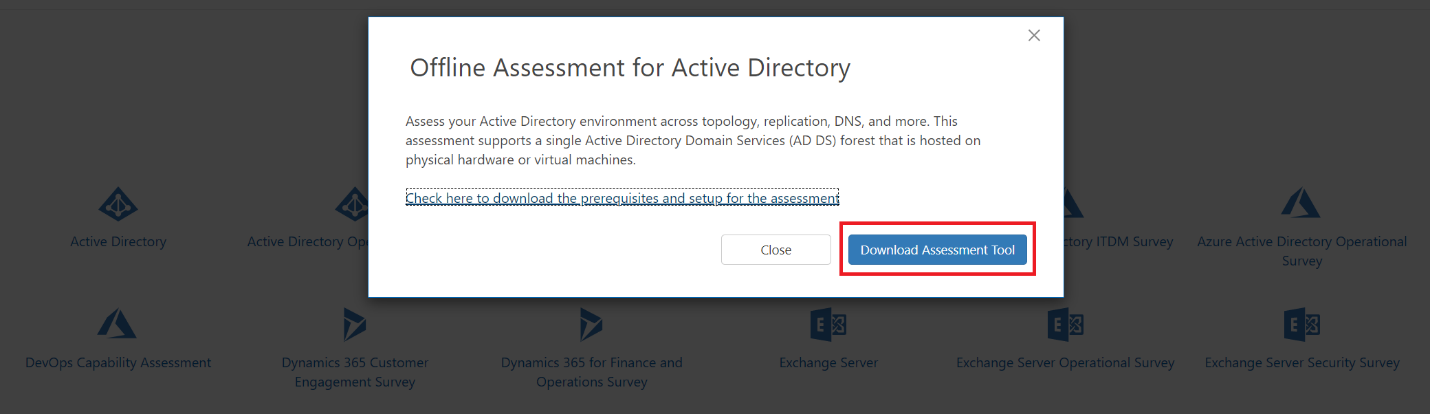Click the assessment description paragraph in the dialog
The width and height of the screenshot is (1430, 414).
(x=693, y=140)
